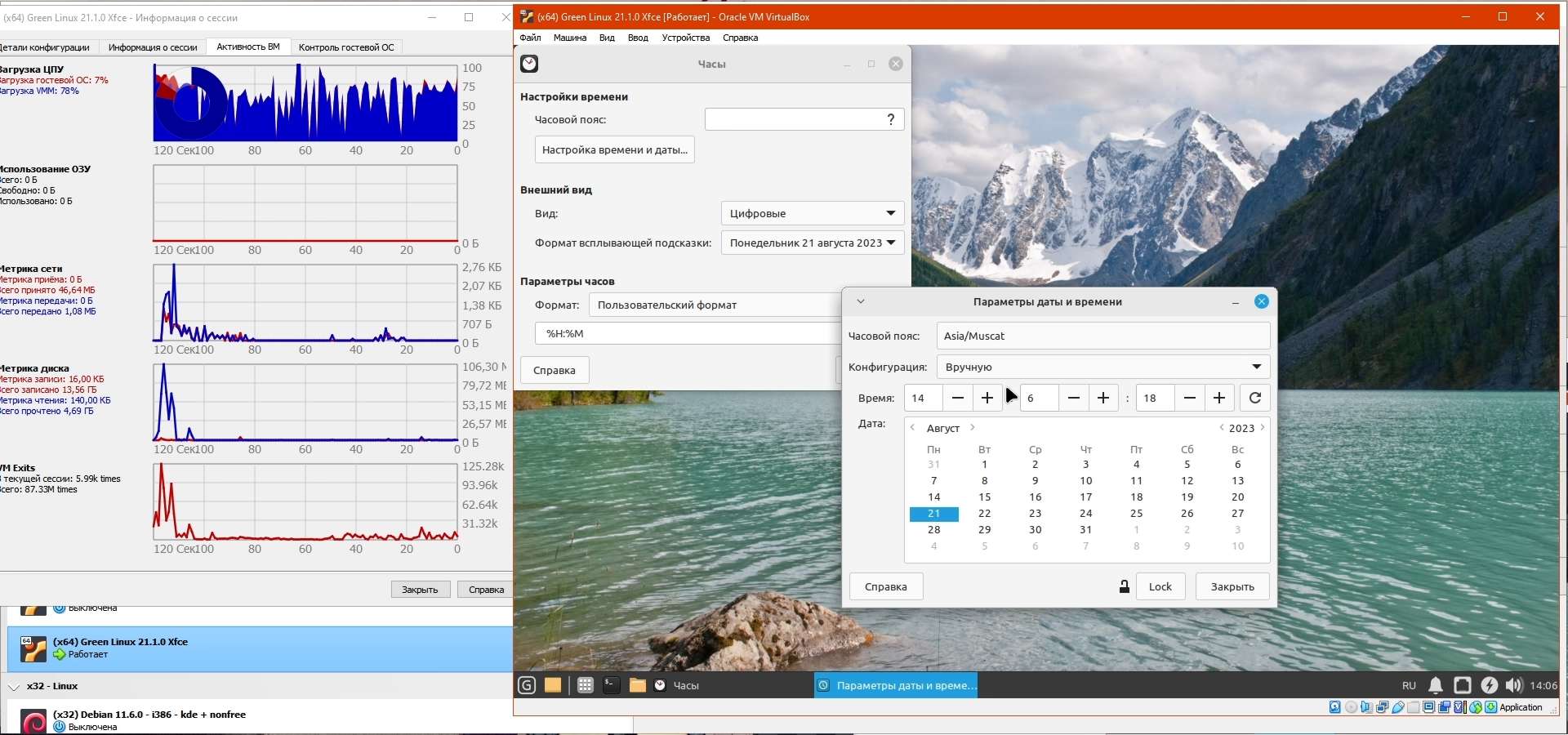Open the Устройства menu in VirtualBox

pyautogui.click(x=685, y=38)
